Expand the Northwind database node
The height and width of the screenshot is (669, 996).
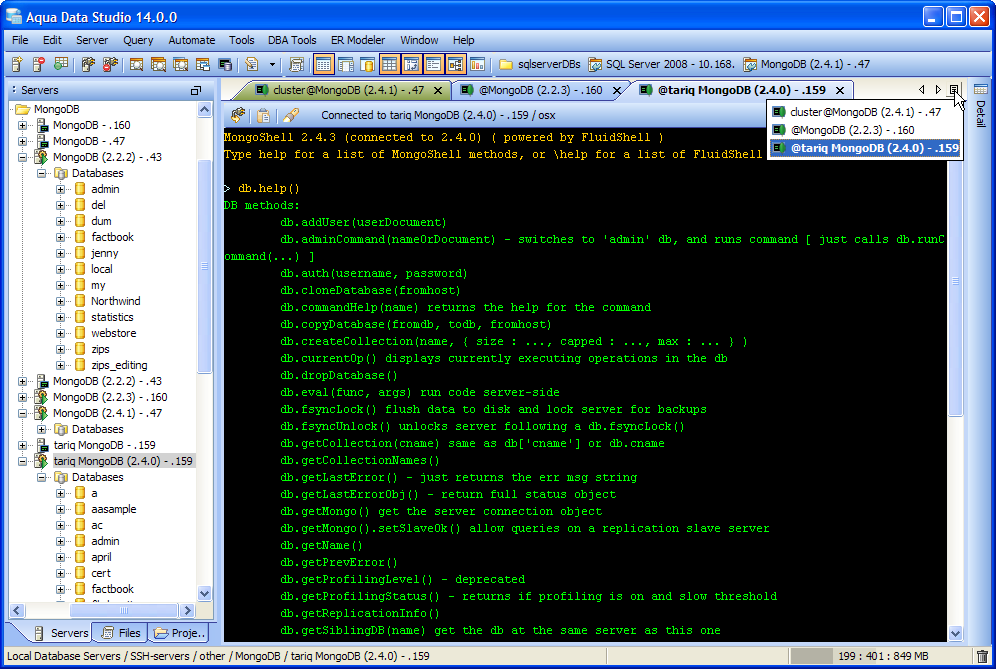point(60,301)
